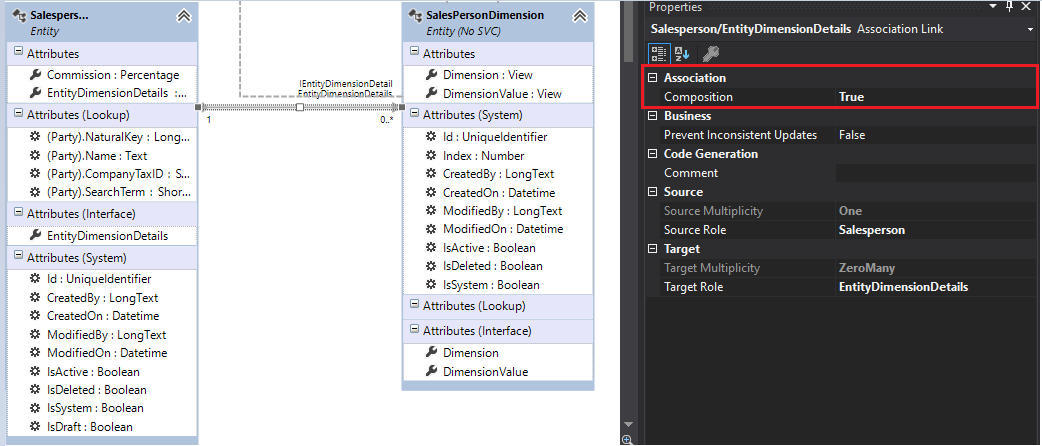Collapse the Target property category
Screen dimensions: 1042x446
tap(653, 249)
